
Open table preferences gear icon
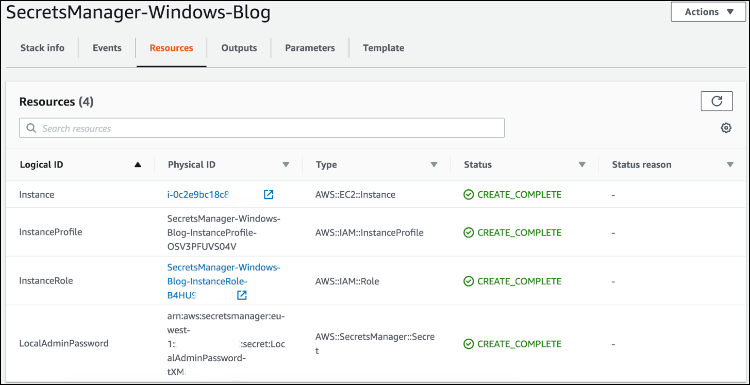[726, 128]
